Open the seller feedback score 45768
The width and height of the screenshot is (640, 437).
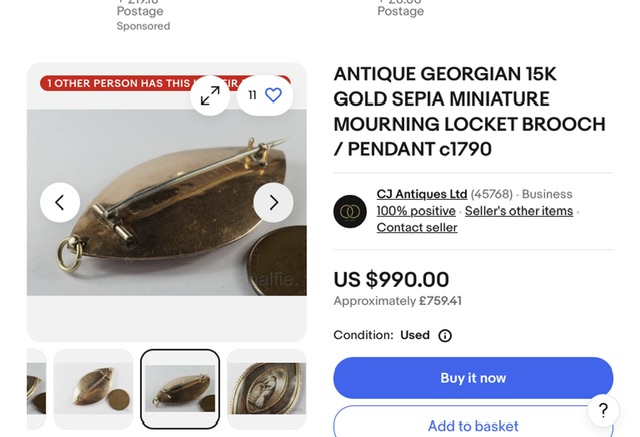click(491, 194)
